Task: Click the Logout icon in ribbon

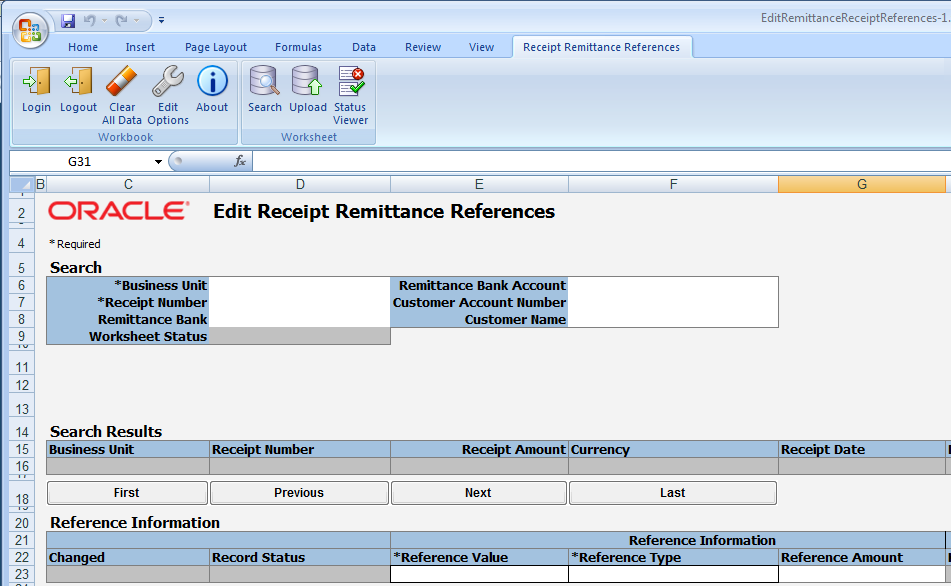Action: (x=78, y=90)
